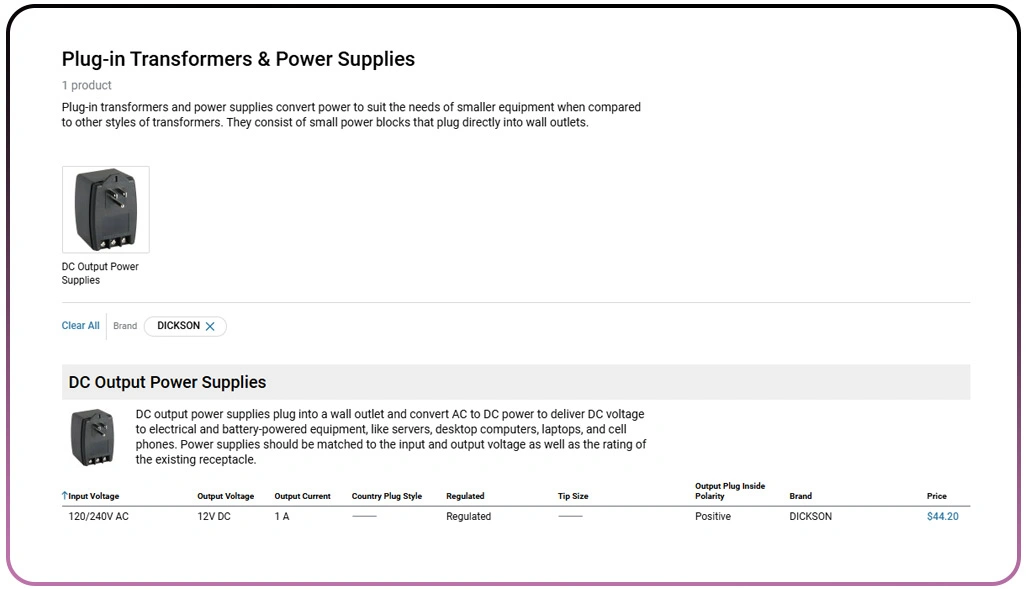Select the Price column header
The height and width of the screenshot is (589, 1026).
pos(937,496)
